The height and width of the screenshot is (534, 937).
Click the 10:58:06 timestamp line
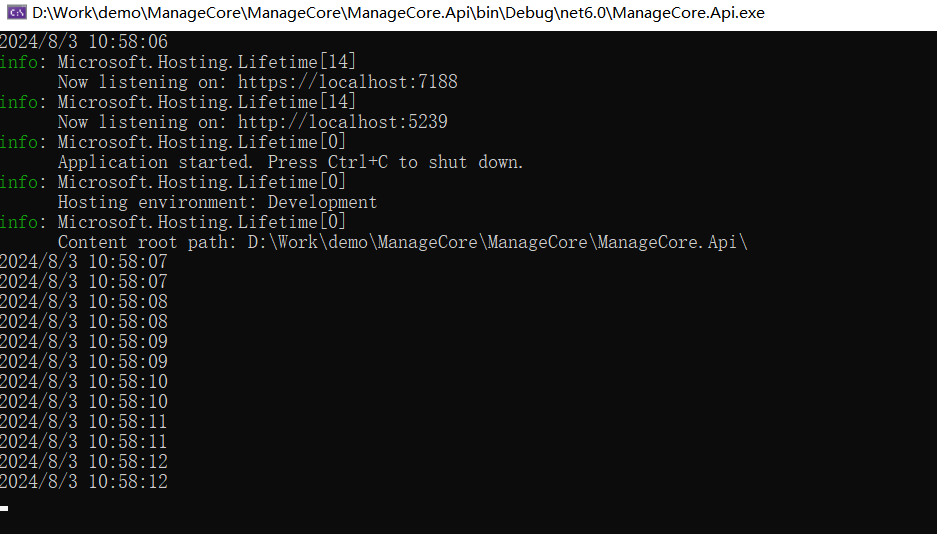84,42
